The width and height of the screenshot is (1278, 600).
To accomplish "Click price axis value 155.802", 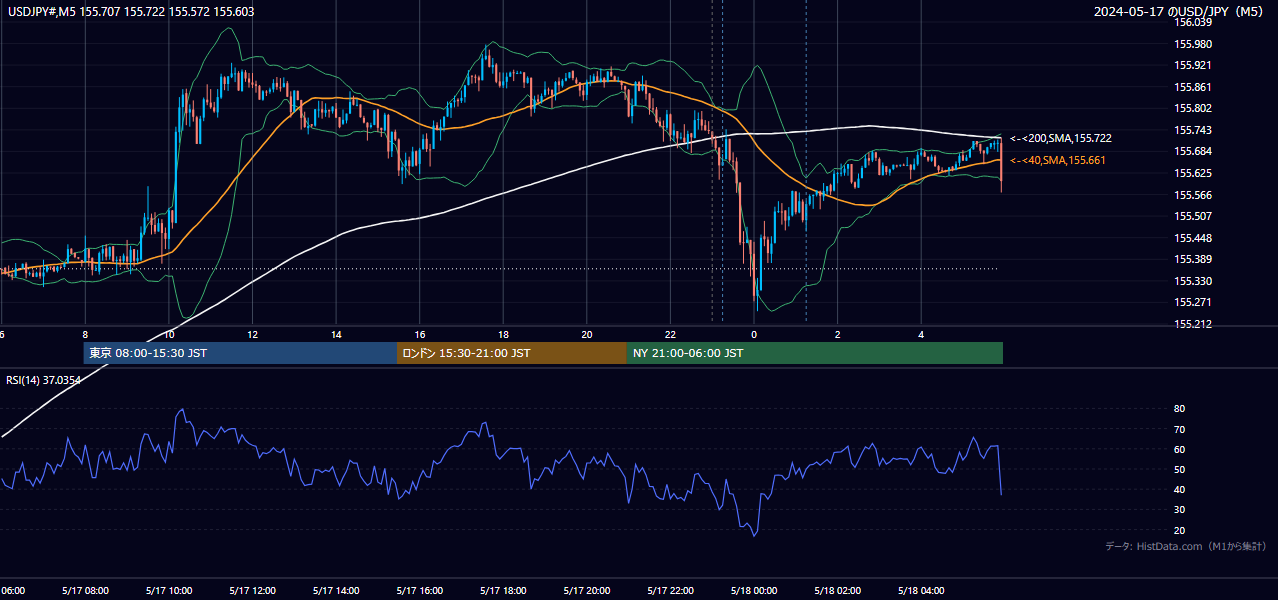I will pyautogui.click(x=1193, y=108).
